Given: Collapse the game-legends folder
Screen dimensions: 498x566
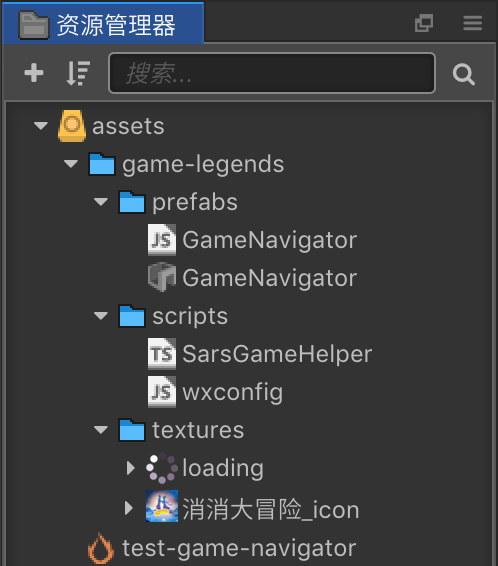Looking at the screenshot, I should tap(71, 164).
